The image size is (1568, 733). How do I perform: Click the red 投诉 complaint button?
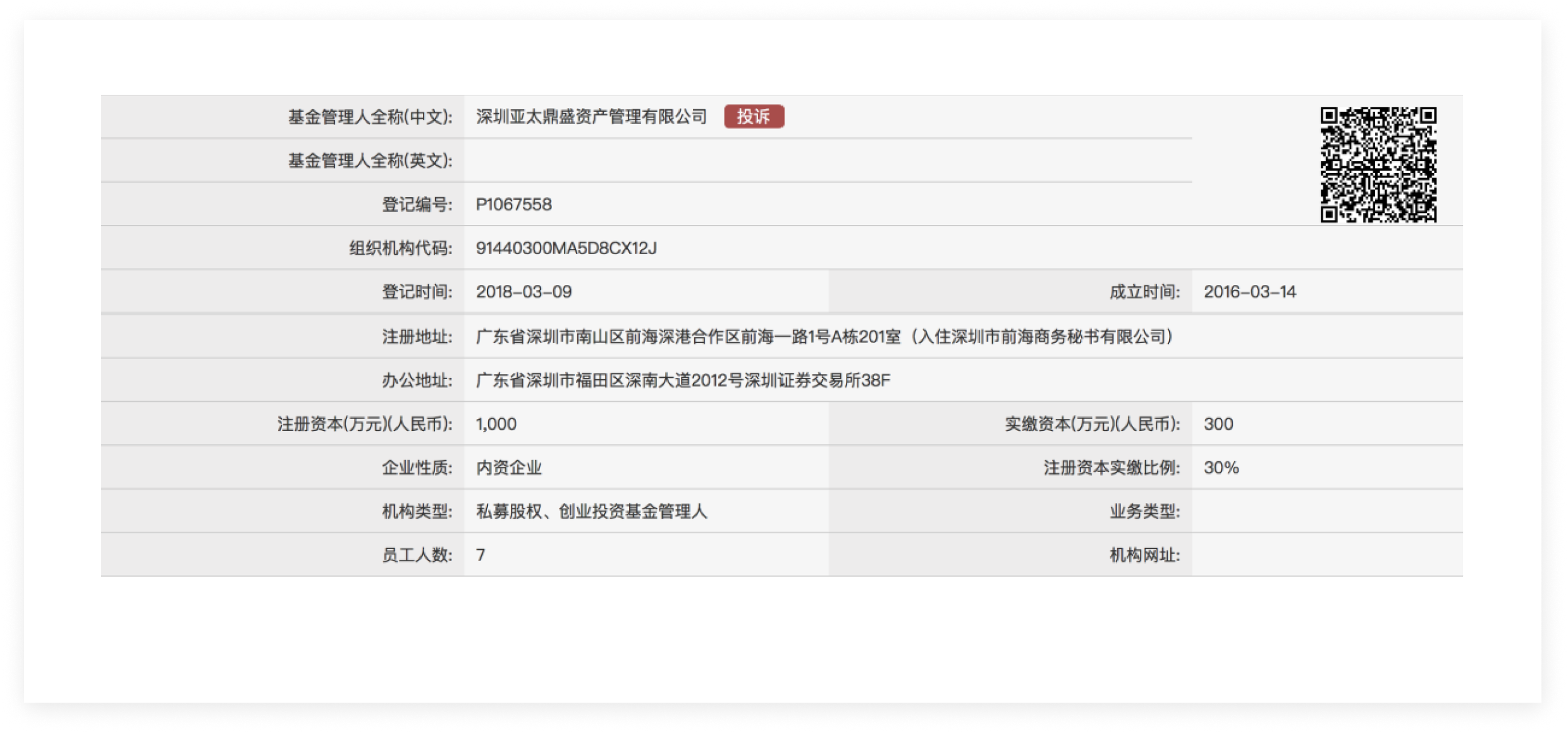coord(754,117)
